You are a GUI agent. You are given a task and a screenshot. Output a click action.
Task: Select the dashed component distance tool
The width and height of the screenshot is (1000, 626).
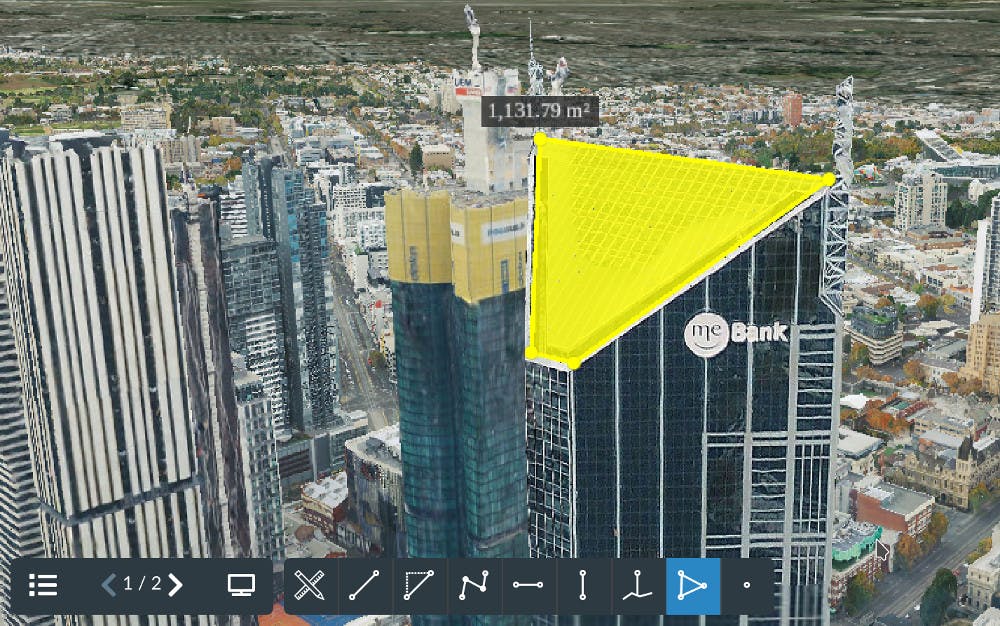pos(420,586)
